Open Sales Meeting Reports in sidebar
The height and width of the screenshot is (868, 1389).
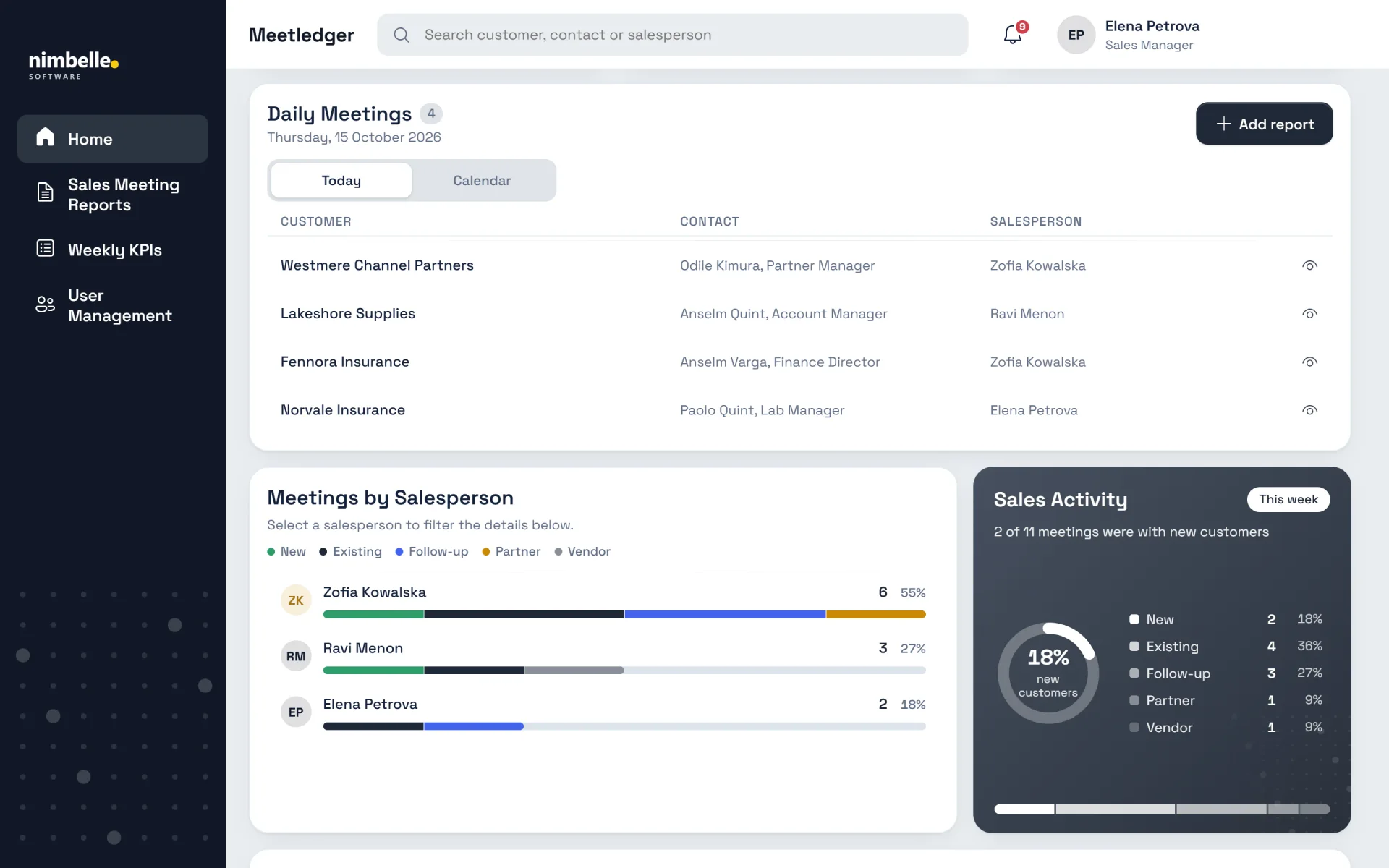coord(113,195)
